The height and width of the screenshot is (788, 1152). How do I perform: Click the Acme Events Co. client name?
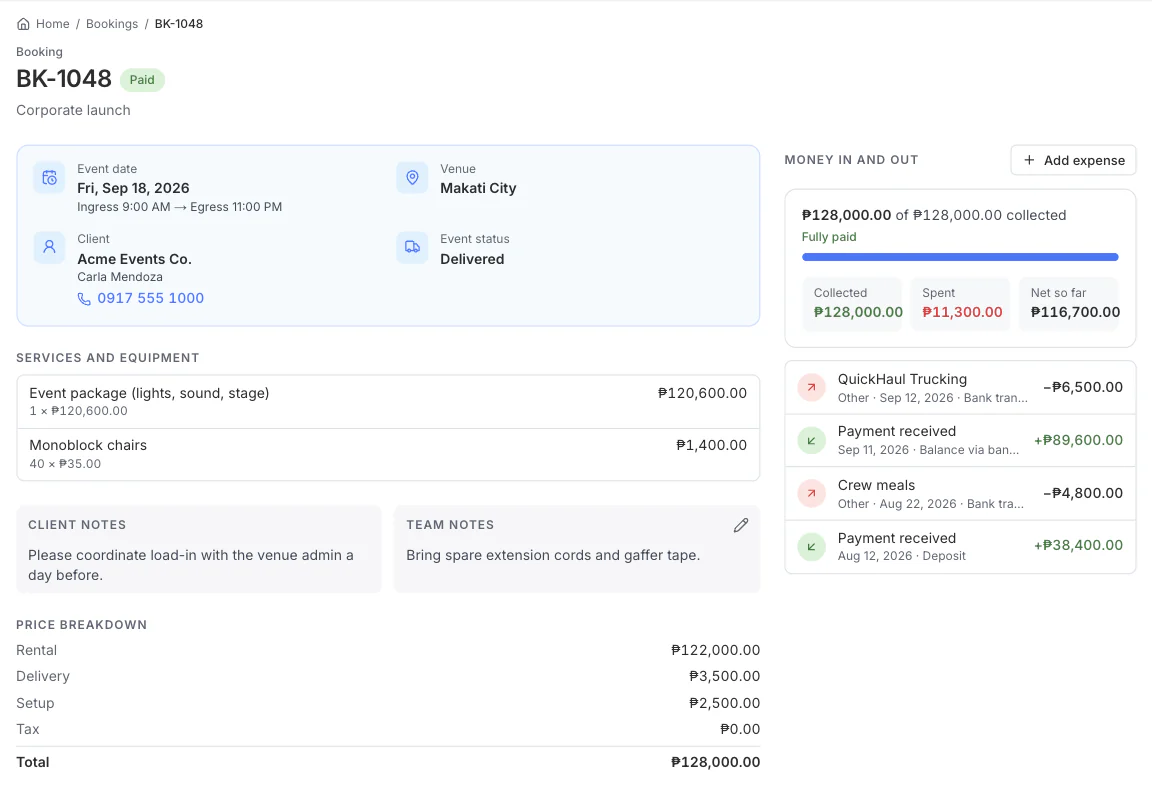tap(134, 259)
